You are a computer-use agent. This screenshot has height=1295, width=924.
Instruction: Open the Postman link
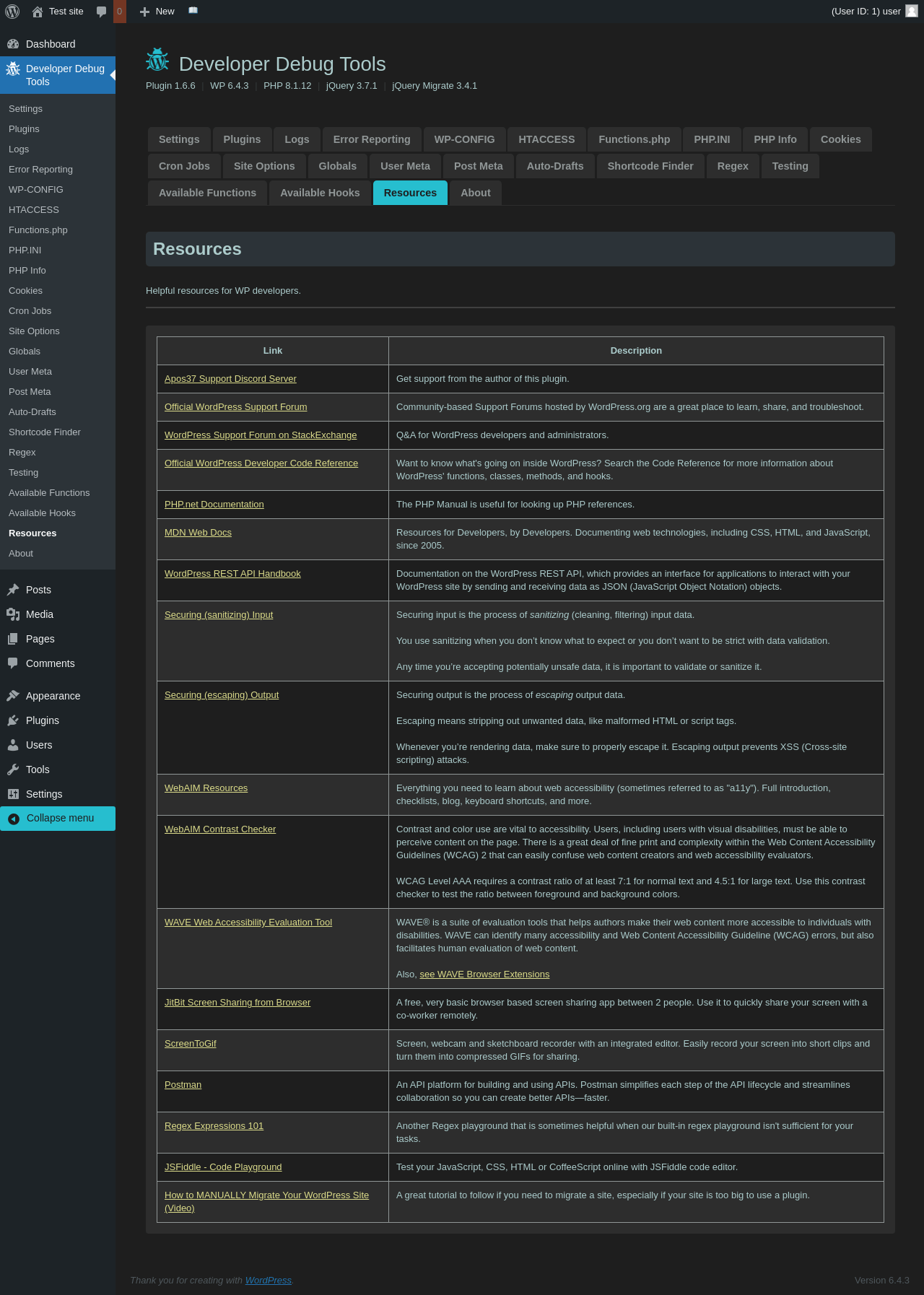183,1085
